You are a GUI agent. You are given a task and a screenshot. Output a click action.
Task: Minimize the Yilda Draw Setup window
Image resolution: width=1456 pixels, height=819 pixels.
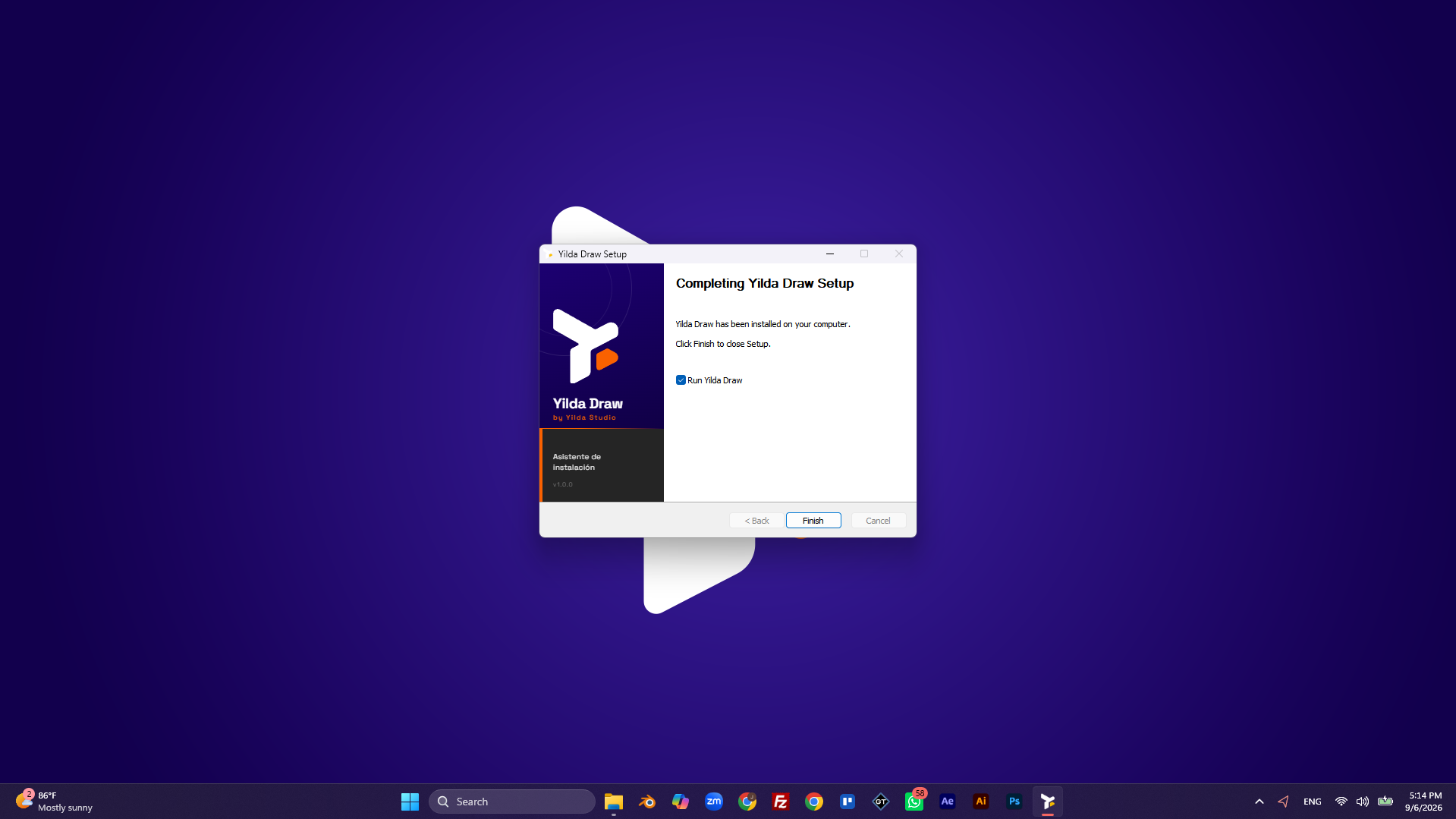(829, 254)
